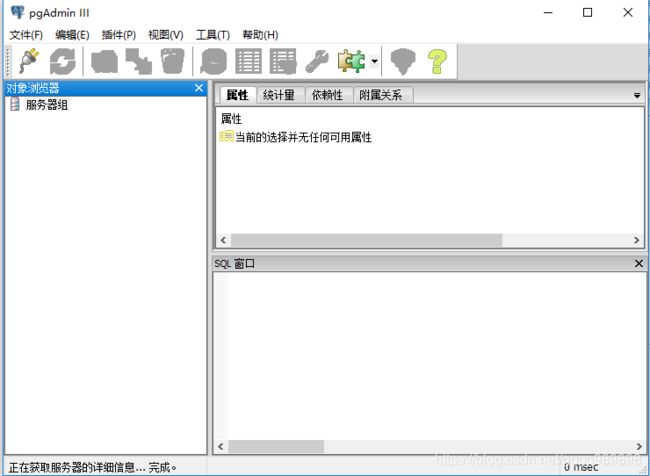Image resolution: width=650 pixels, height=476 pixels.
Task: Click the Refresh arrows toolbar icon
Action: click(x=63, y=61)
